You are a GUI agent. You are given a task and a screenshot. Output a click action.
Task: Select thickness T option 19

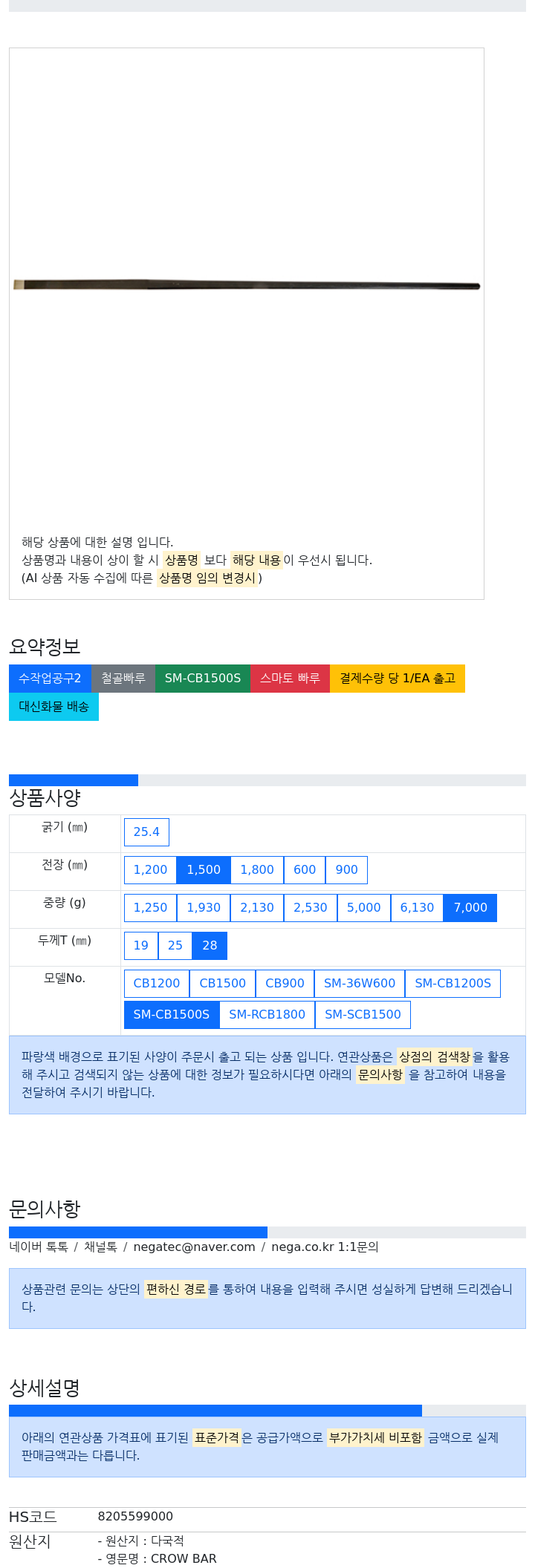(141, 946)
